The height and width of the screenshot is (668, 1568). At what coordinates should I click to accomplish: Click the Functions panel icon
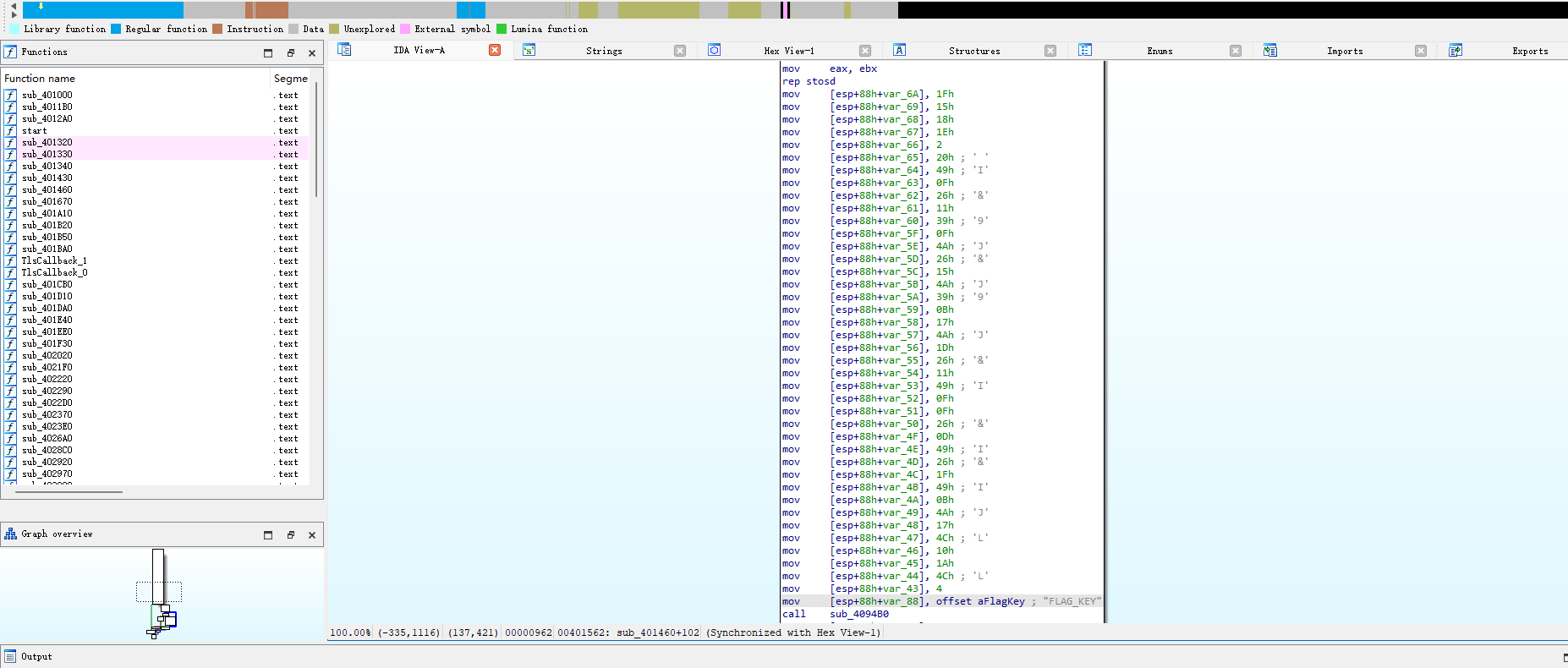tap(10, 52)
